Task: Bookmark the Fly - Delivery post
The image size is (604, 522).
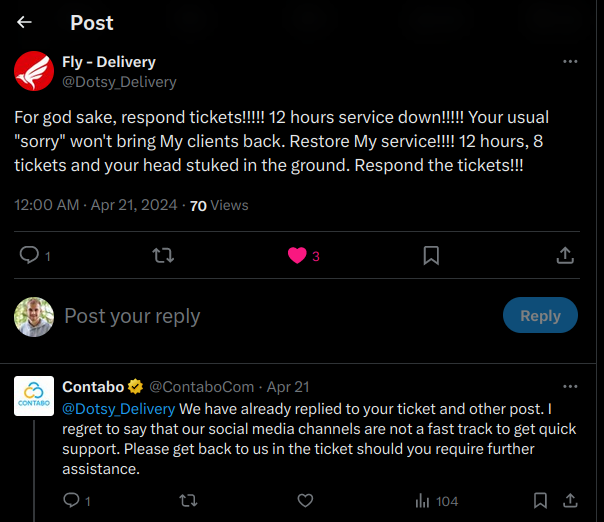Action: click(431, 255)
